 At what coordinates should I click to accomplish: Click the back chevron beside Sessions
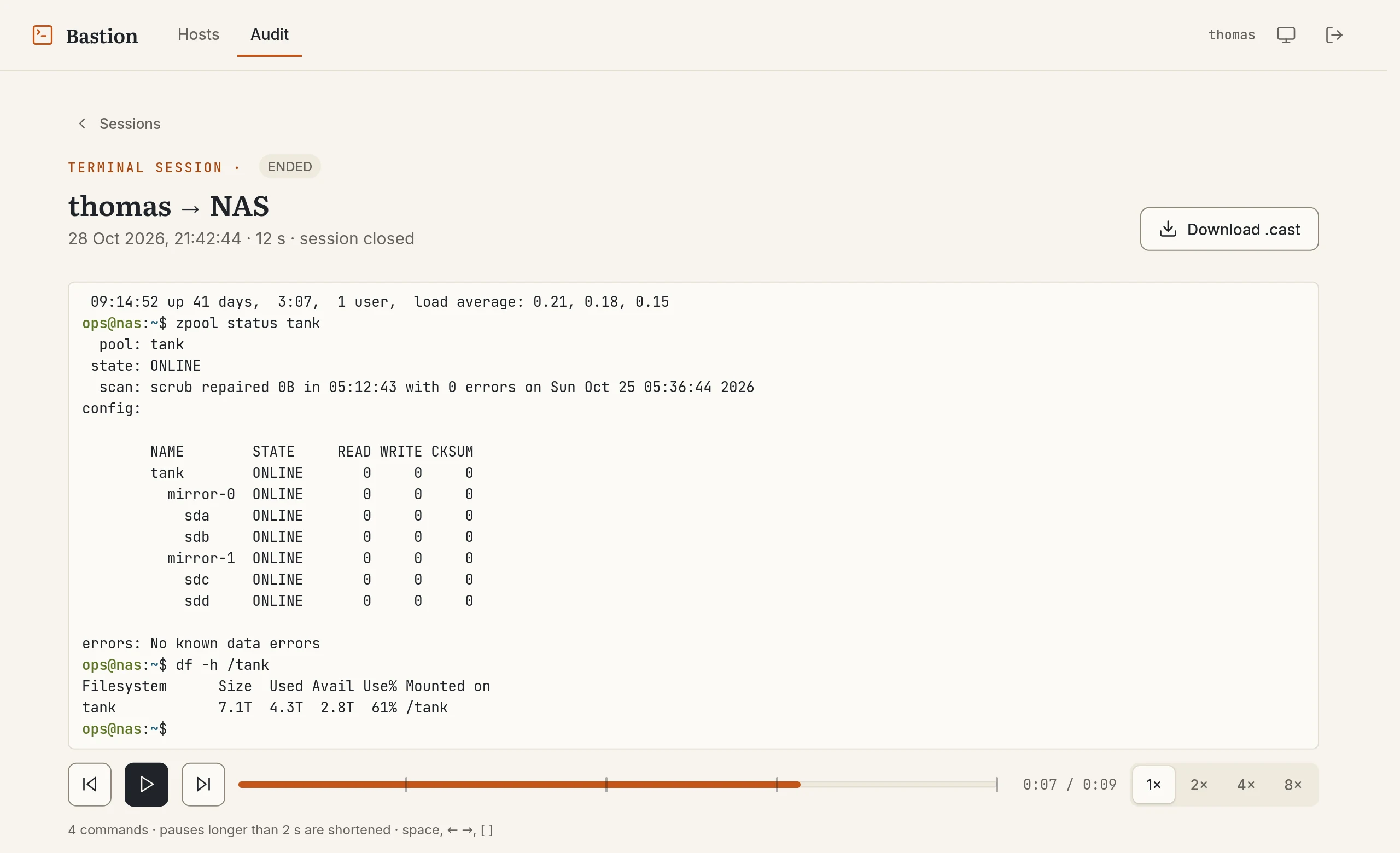click(83, 124)
